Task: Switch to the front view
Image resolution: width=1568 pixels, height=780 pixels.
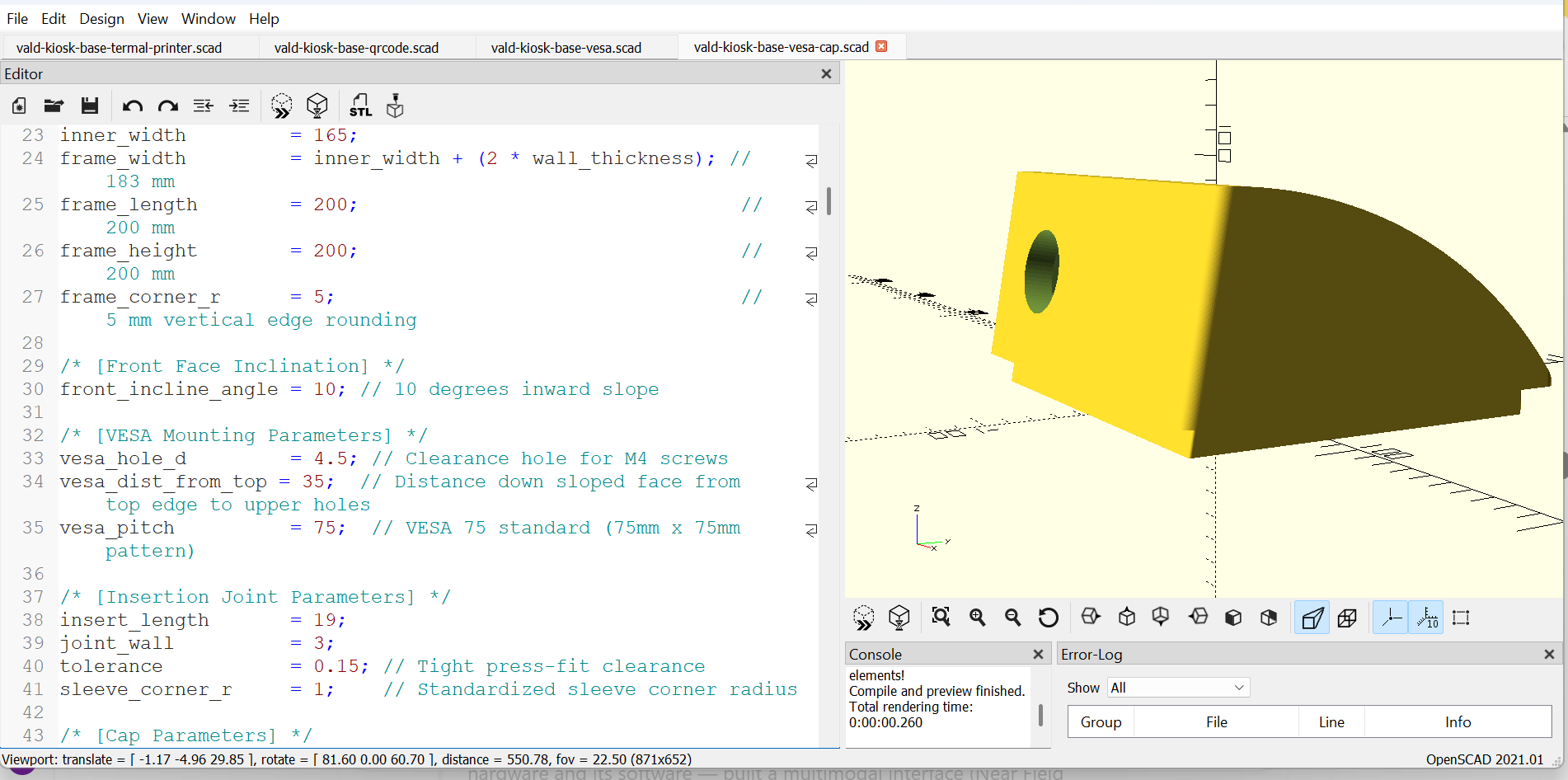Action: [1233, 618]
